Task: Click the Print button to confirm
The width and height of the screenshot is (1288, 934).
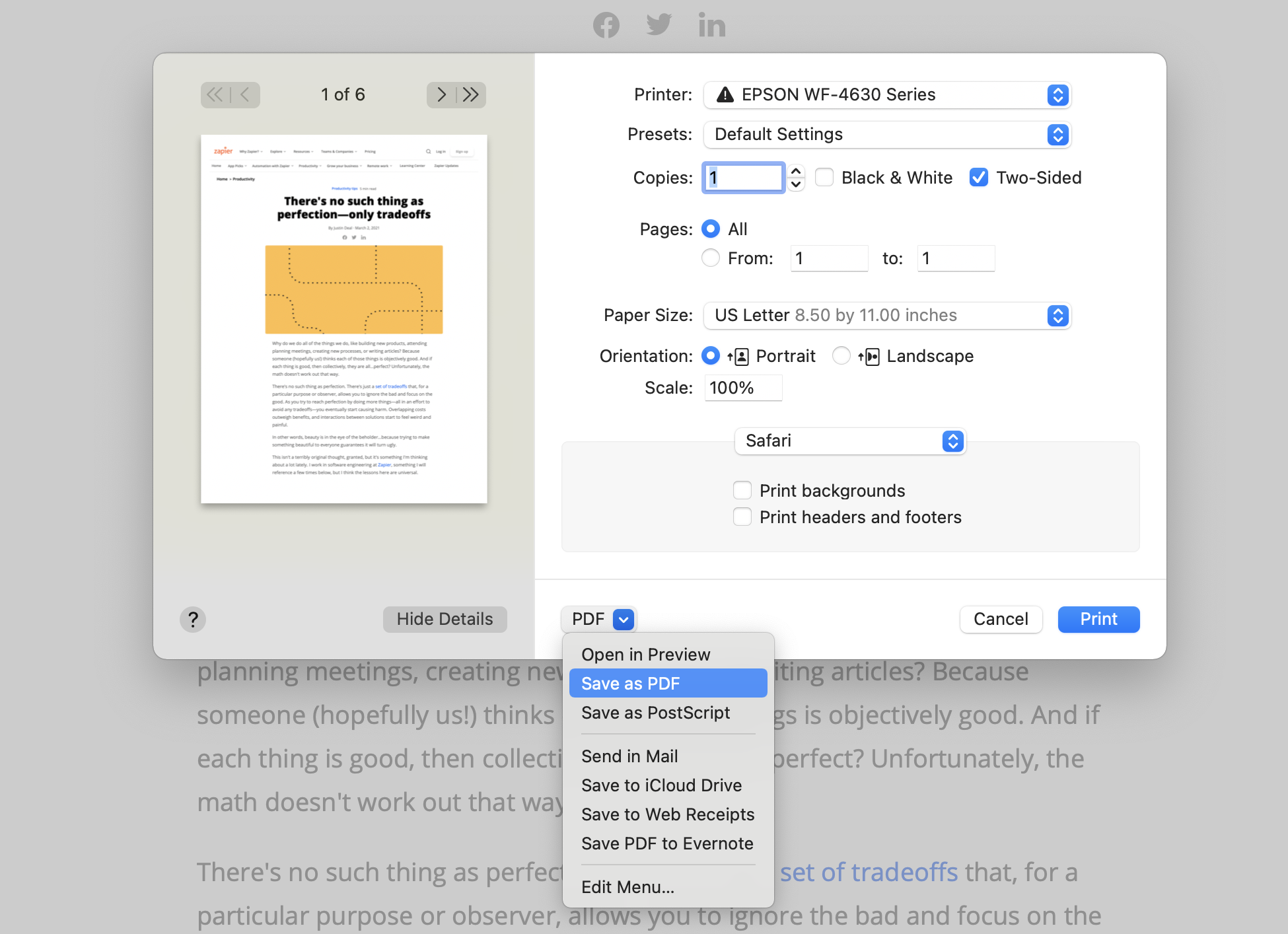Action: coord(1098,618)
